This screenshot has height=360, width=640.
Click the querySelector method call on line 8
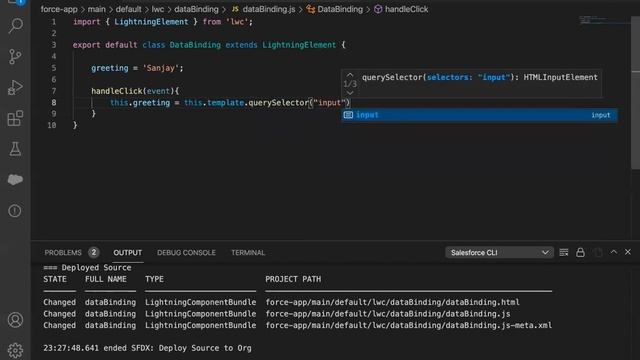(x=278, y=102)
